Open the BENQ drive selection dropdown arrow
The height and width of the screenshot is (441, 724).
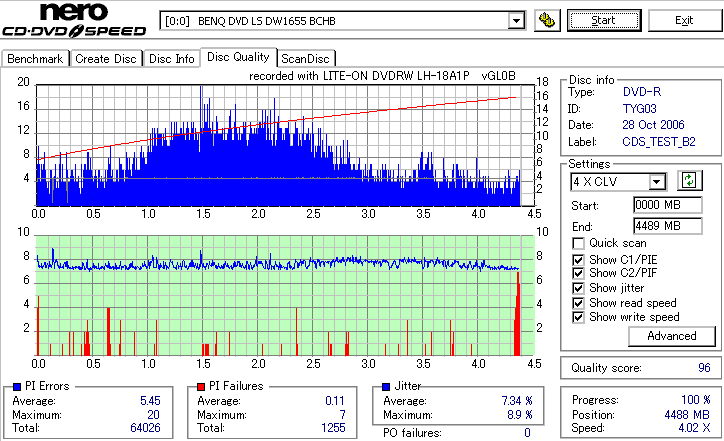click(516, 21)
